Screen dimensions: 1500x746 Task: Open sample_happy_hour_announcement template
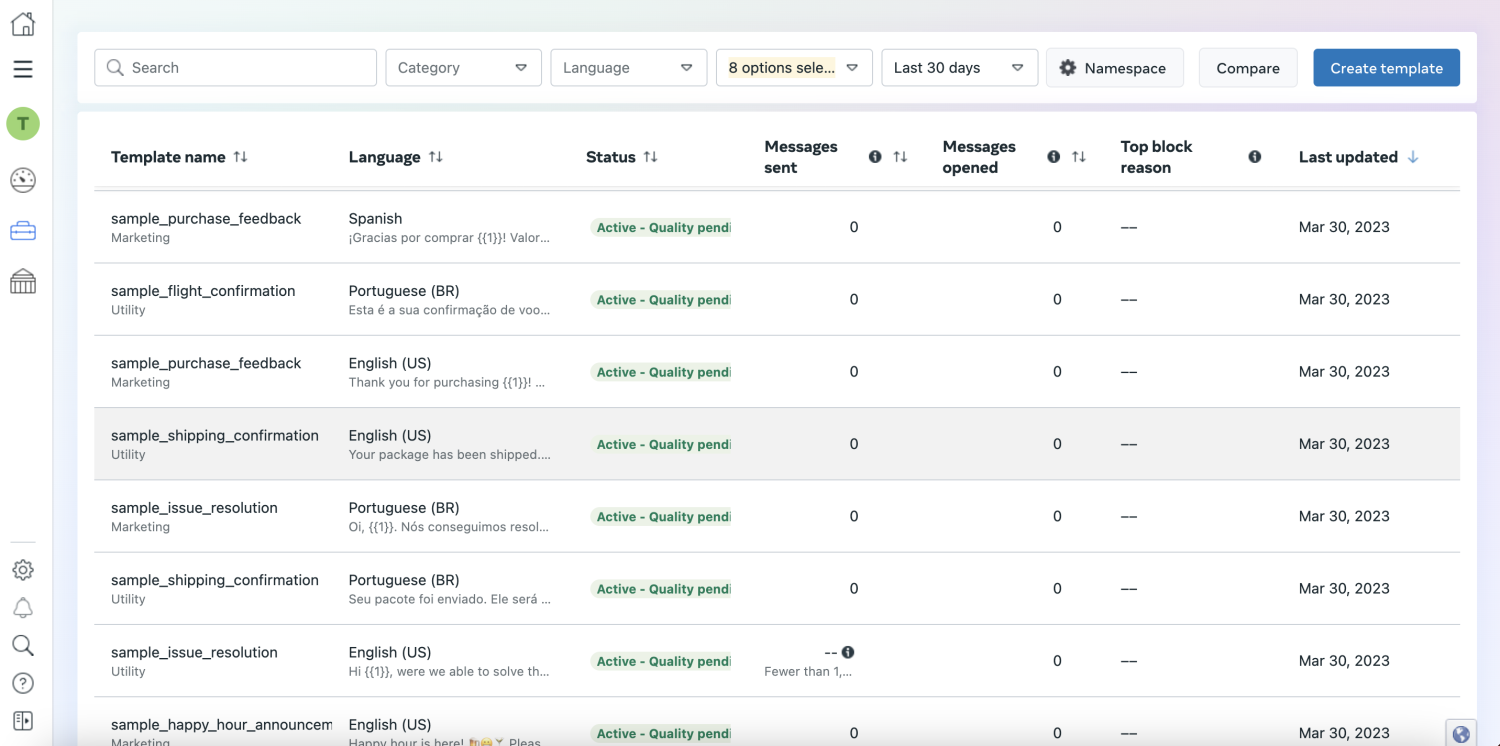221,724
